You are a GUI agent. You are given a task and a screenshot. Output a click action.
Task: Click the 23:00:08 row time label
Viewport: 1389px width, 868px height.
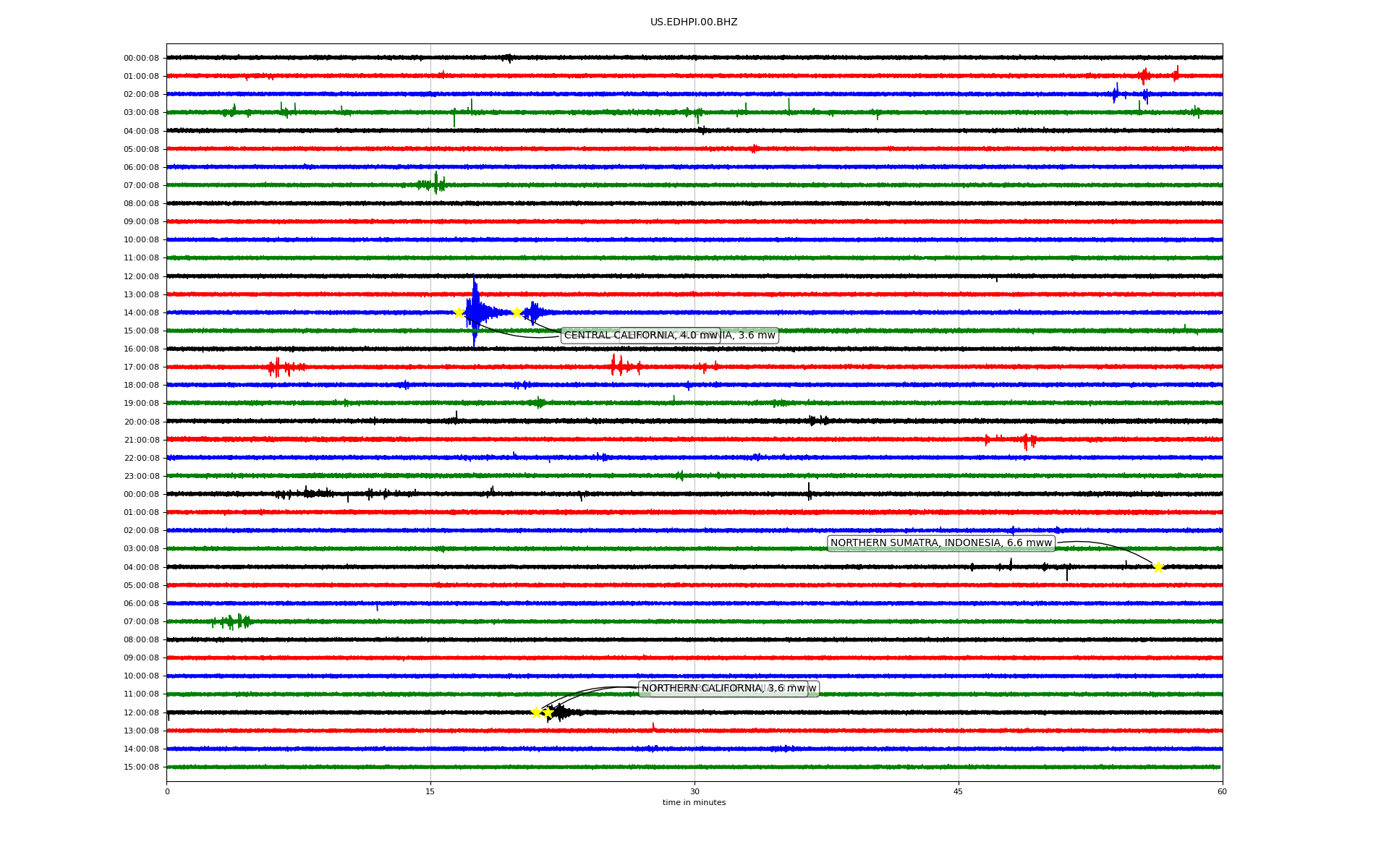coord(141,476)
